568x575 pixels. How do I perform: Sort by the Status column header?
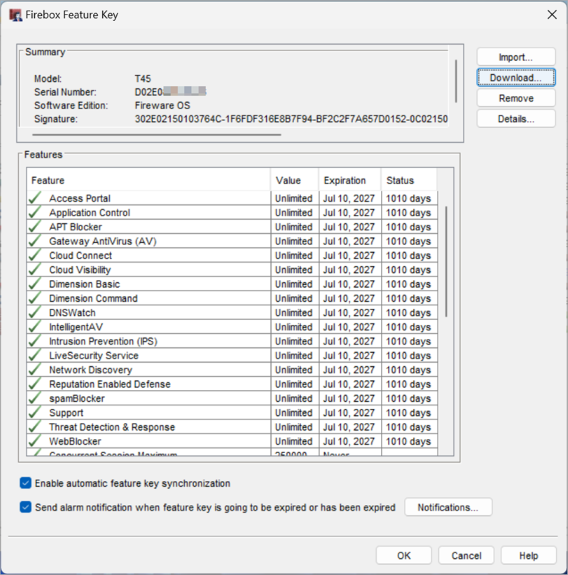pyautogui.click(x=409, y=180)
